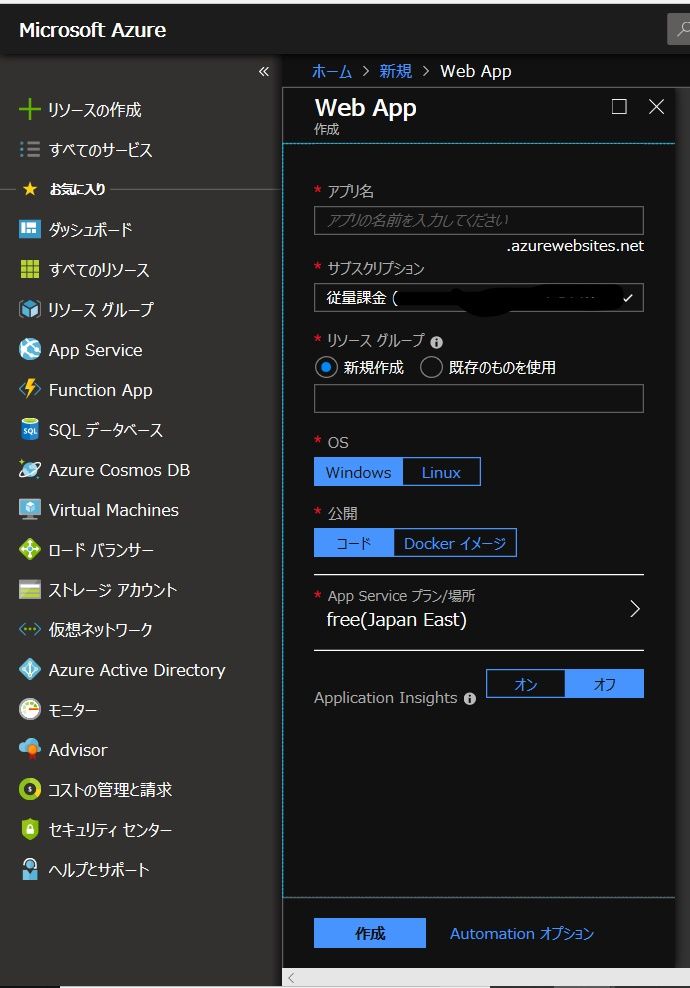The height and width of the screenshot is (988, 690).
Task: Click the green plus Create resource icon
Action: (30, 110)
